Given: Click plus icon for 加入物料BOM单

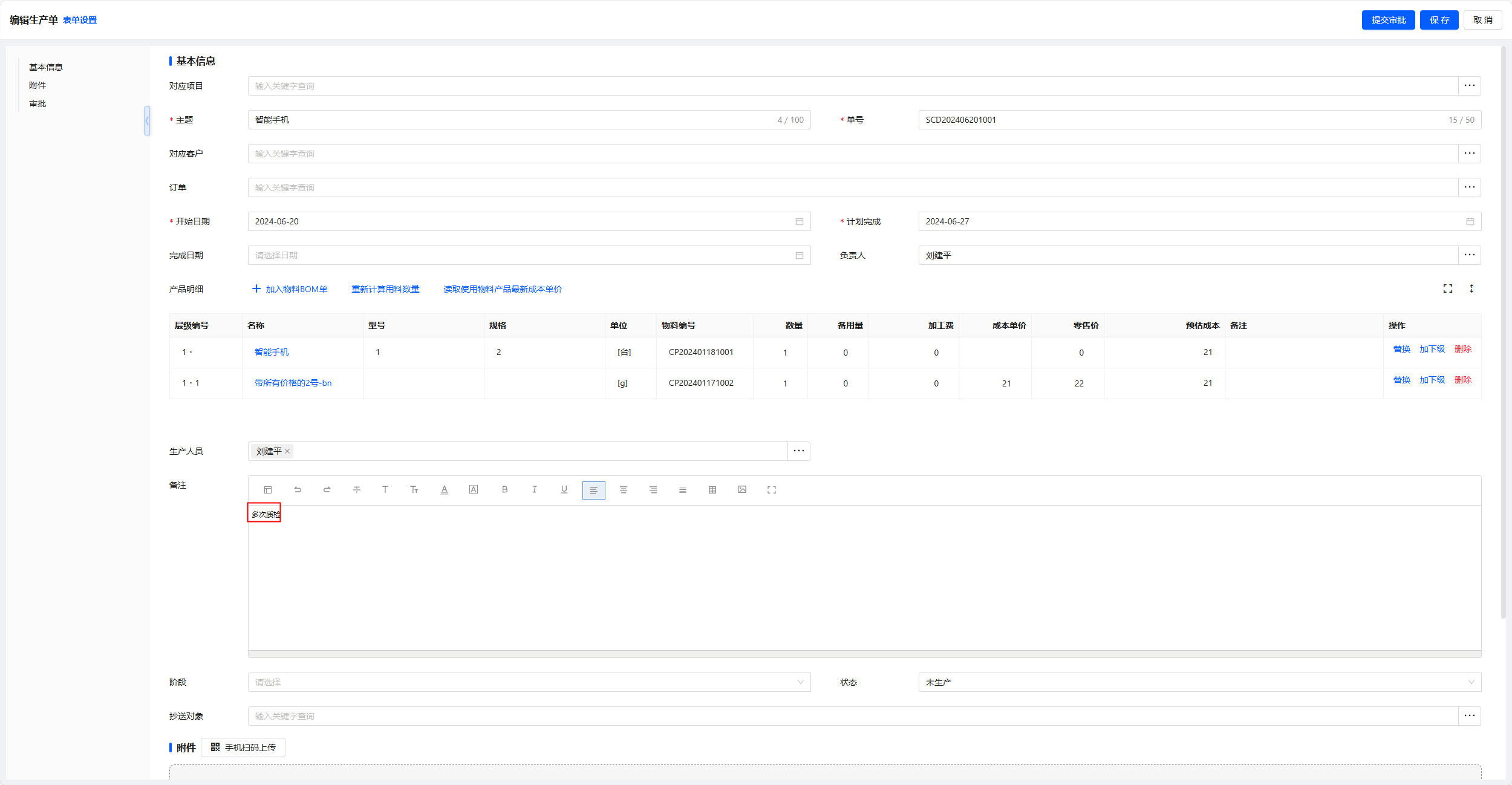Looking at the screenshot, I should point(256,289).
